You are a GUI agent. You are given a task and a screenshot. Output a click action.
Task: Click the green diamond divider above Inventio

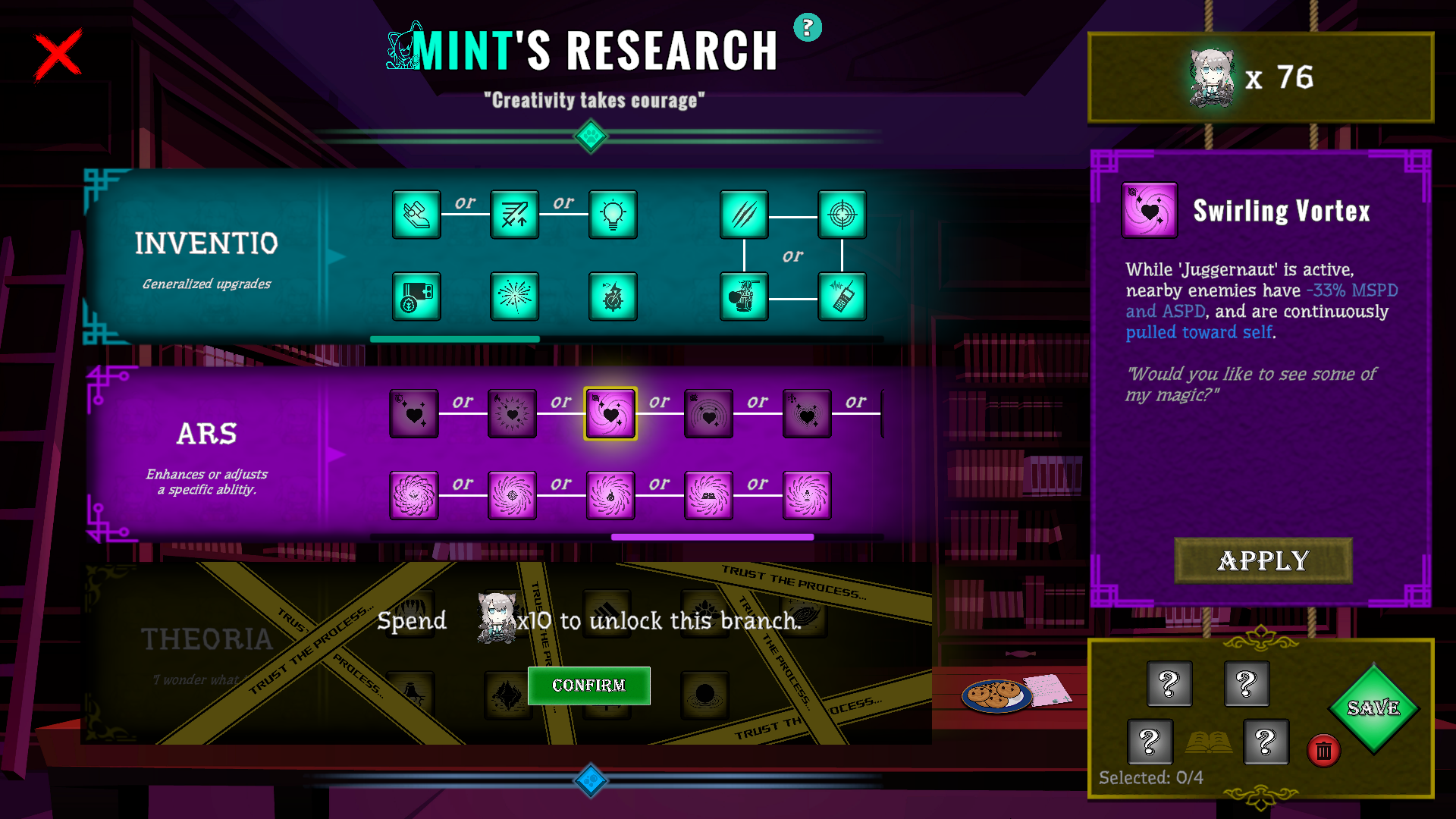(x=591, y=137)
